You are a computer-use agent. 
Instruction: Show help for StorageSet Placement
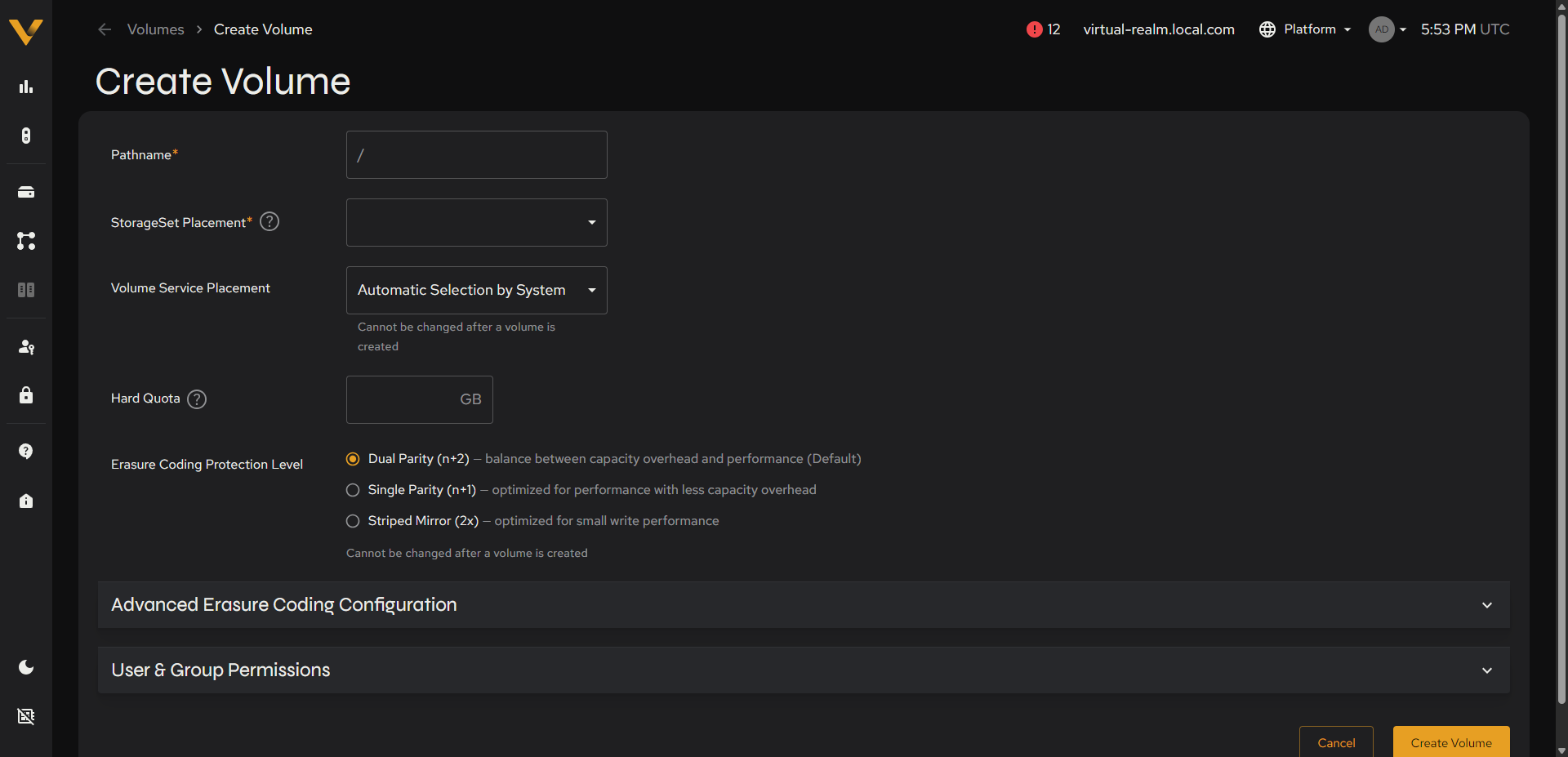(x=269, y=221)
